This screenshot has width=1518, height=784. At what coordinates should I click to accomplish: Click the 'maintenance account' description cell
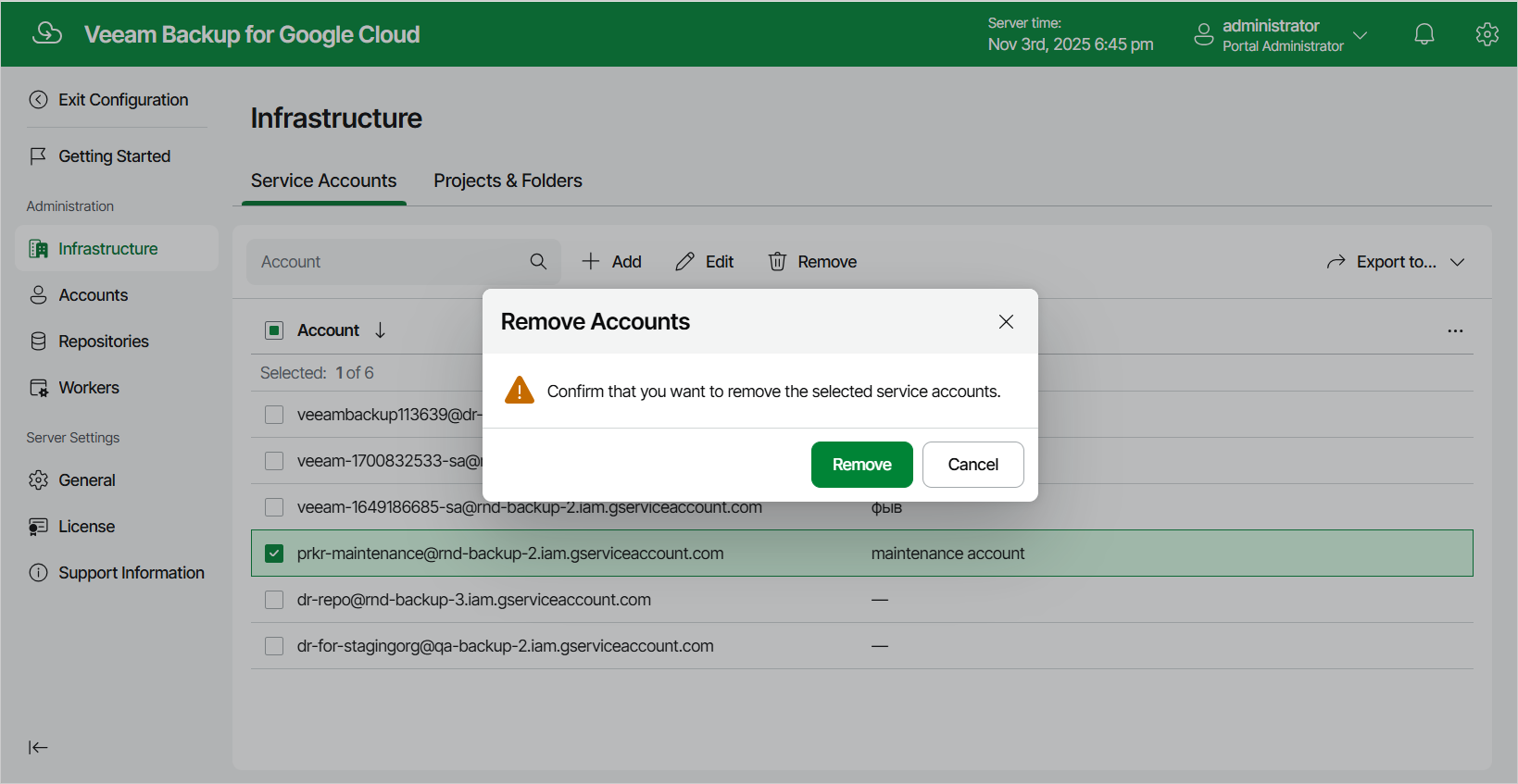(947, 554)
